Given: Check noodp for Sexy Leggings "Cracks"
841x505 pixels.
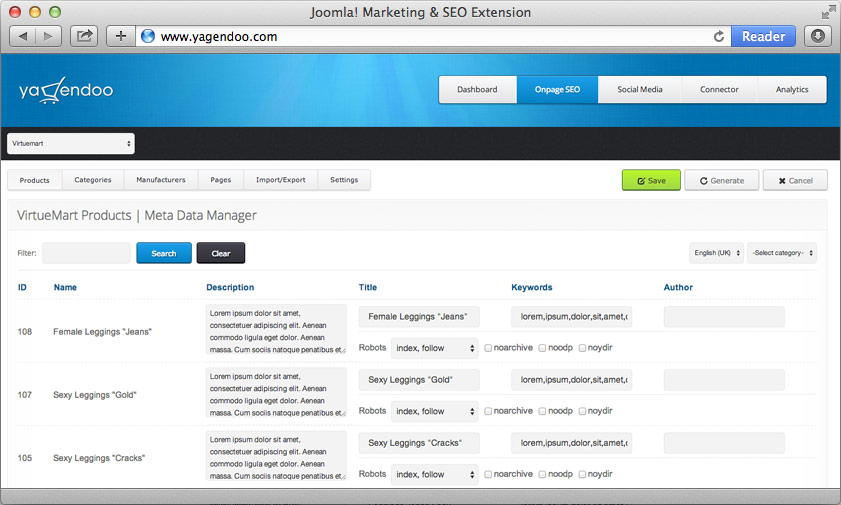Looking at the screenshot, I should (542, 474).
